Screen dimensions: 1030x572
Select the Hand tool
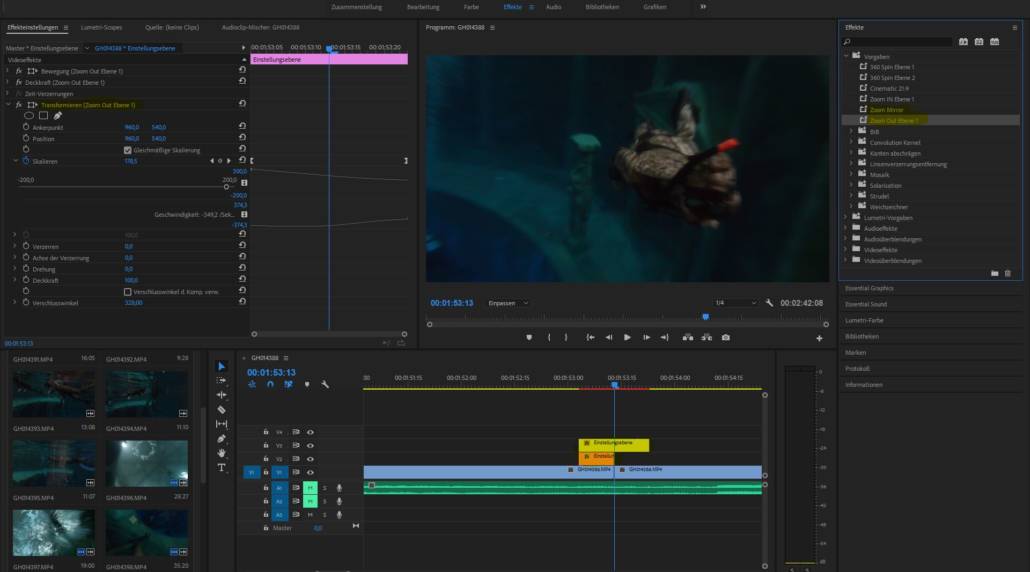pyautogui.click(x=221, y=453)
